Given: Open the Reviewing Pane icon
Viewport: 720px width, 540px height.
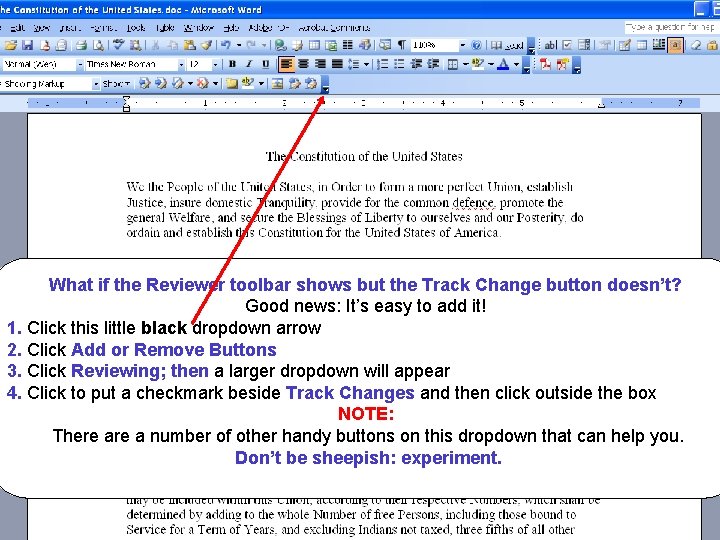Looking at the screenshot, I should point(277,84).
